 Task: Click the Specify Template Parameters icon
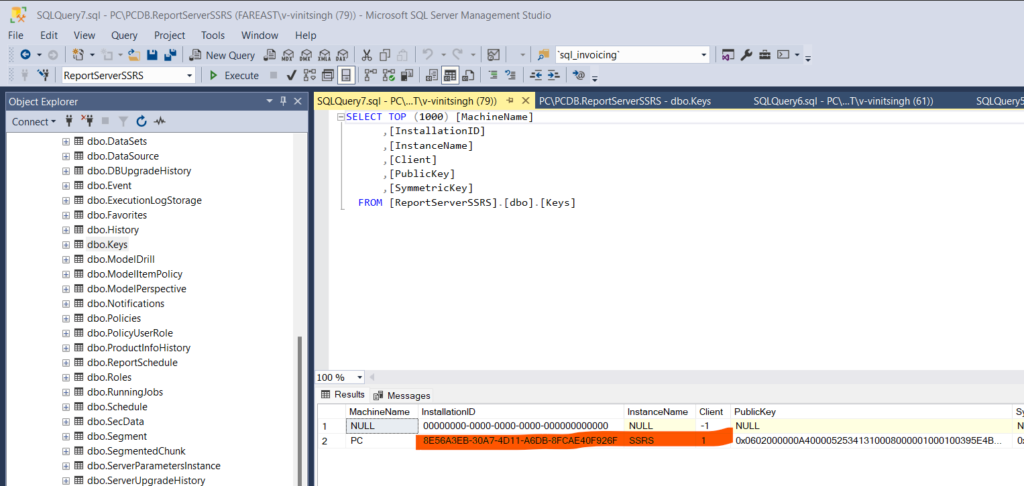(579, 75)
